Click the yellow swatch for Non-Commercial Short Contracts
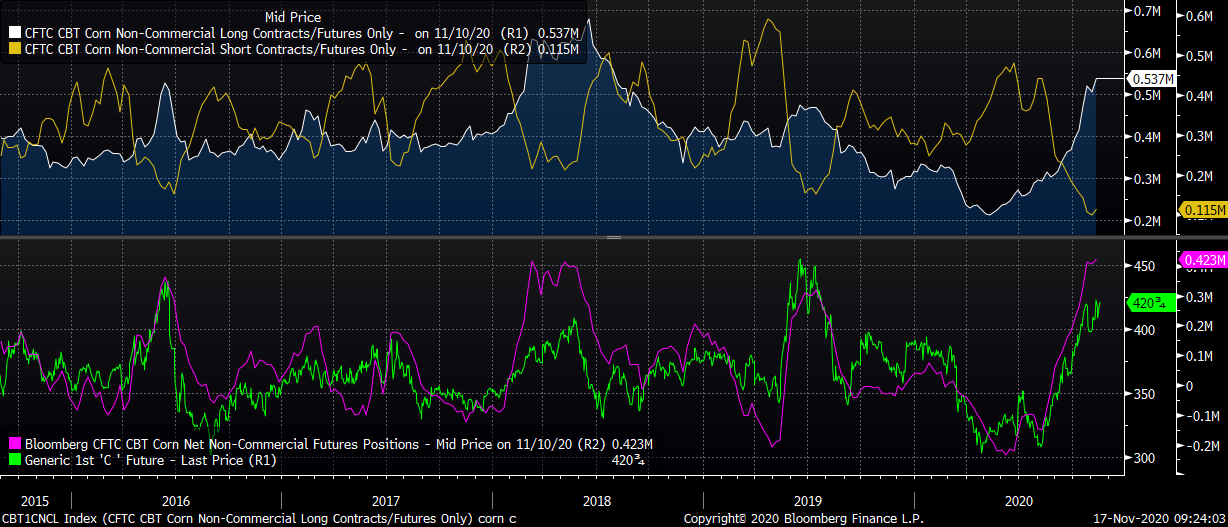1228x527 pixels. coord(14,47)
